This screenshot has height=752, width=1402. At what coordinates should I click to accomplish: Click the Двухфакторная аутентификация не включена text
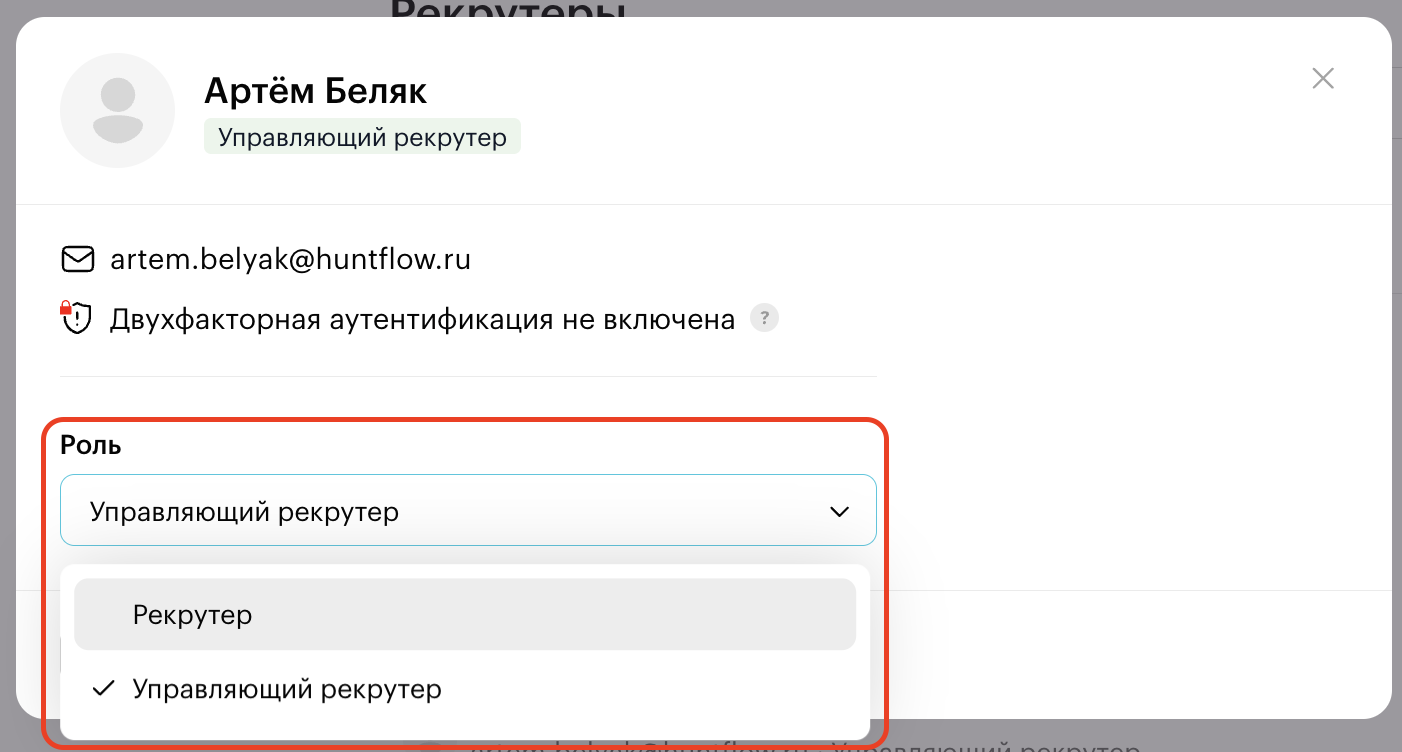pyautogui.click(x=422, y=320)
